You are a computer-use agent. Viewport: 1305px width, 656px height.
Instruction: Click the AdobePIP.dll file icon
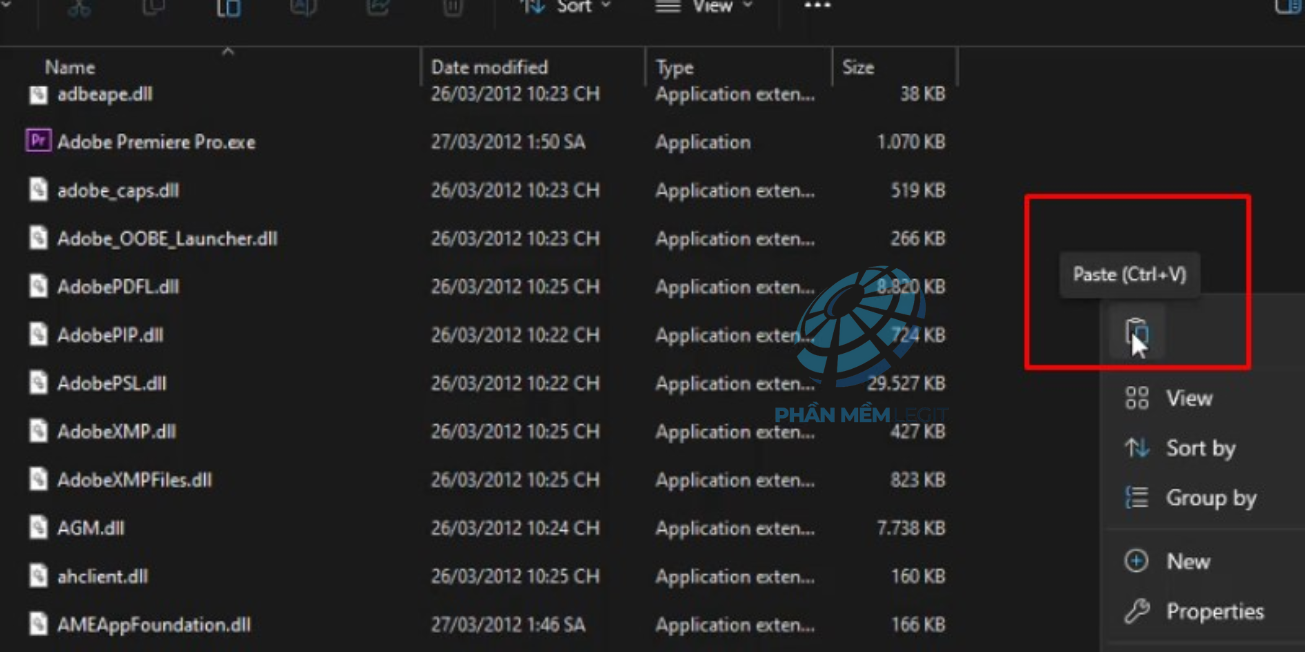click(x=38, y=335)
